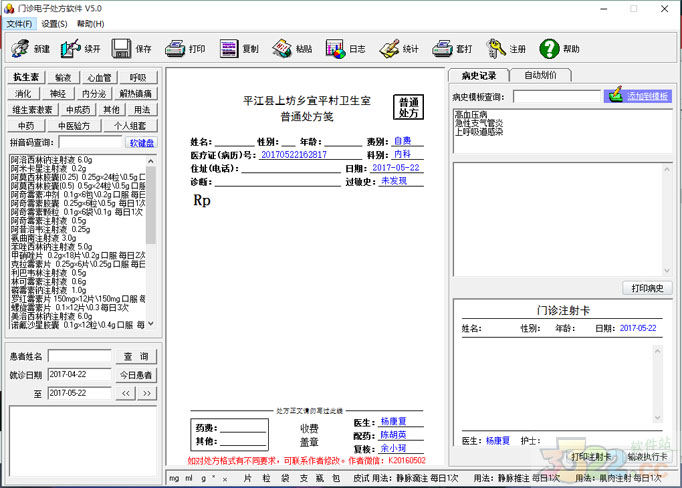The height and width of the screenshot is (488, 682).
Task: Click the 保存 (Save) floppy icon
Action: (x=121, y=49)
